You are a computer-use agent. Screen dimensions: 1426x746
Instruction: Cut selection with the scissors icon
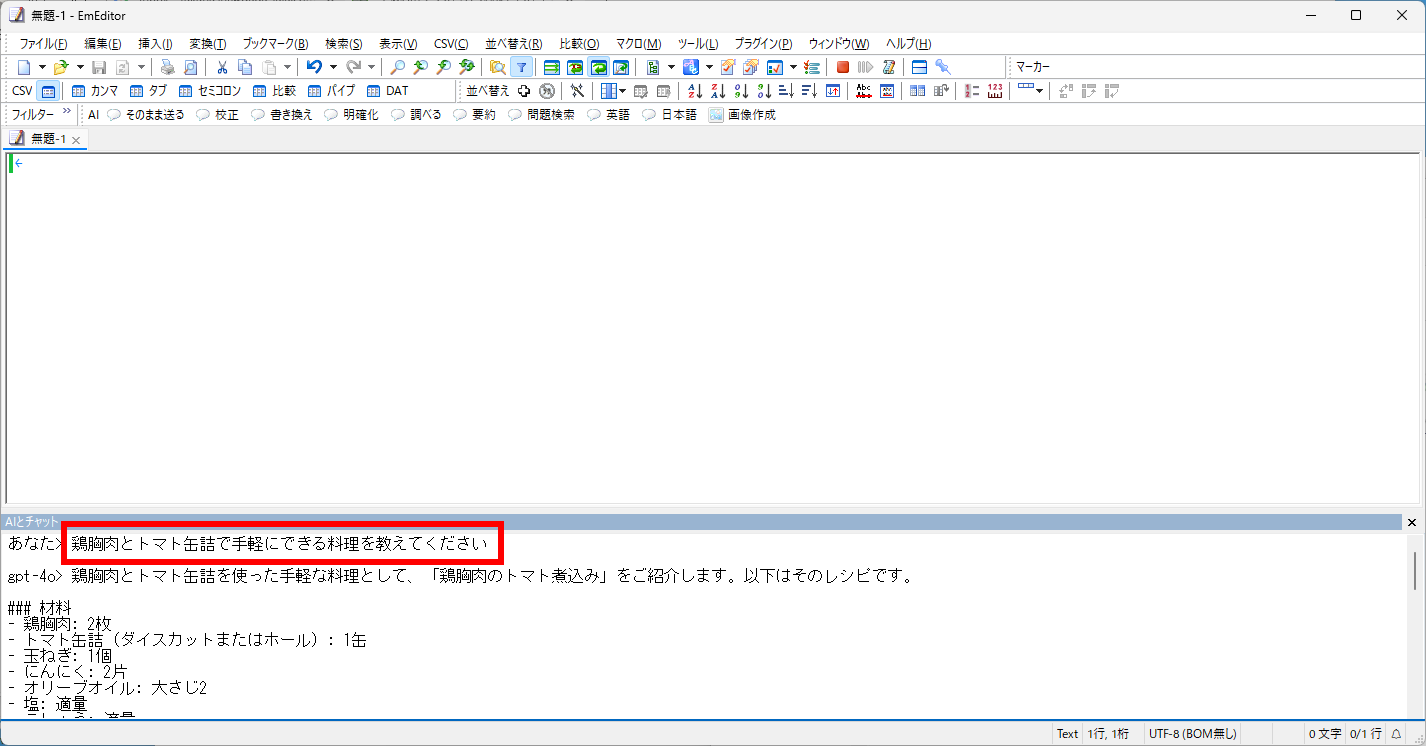point(222,67)
